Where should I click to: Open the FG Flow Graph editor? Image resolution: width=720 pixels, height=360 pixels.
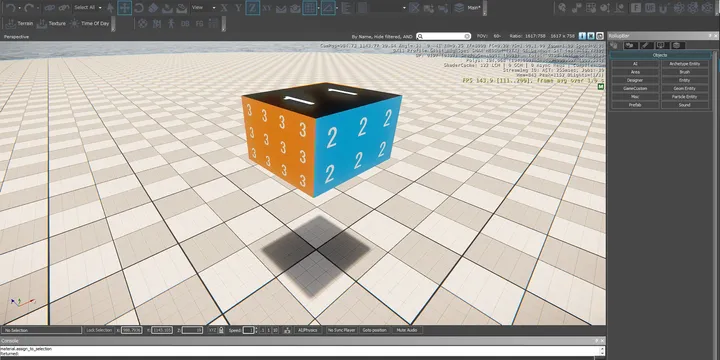200,23
